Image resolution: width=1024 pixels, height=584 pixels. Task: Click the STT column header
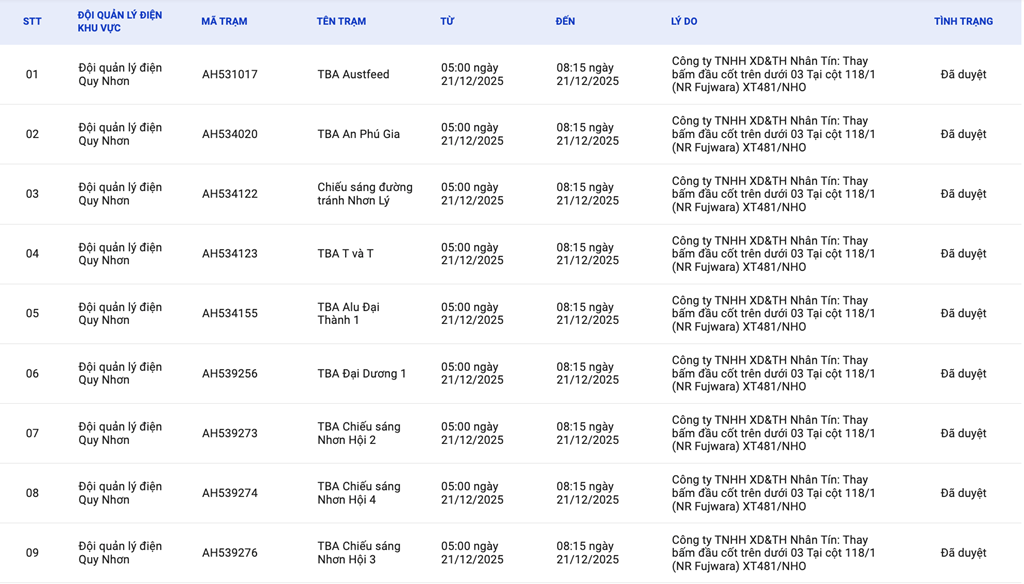pyautogui.click(x=32, y=21)
